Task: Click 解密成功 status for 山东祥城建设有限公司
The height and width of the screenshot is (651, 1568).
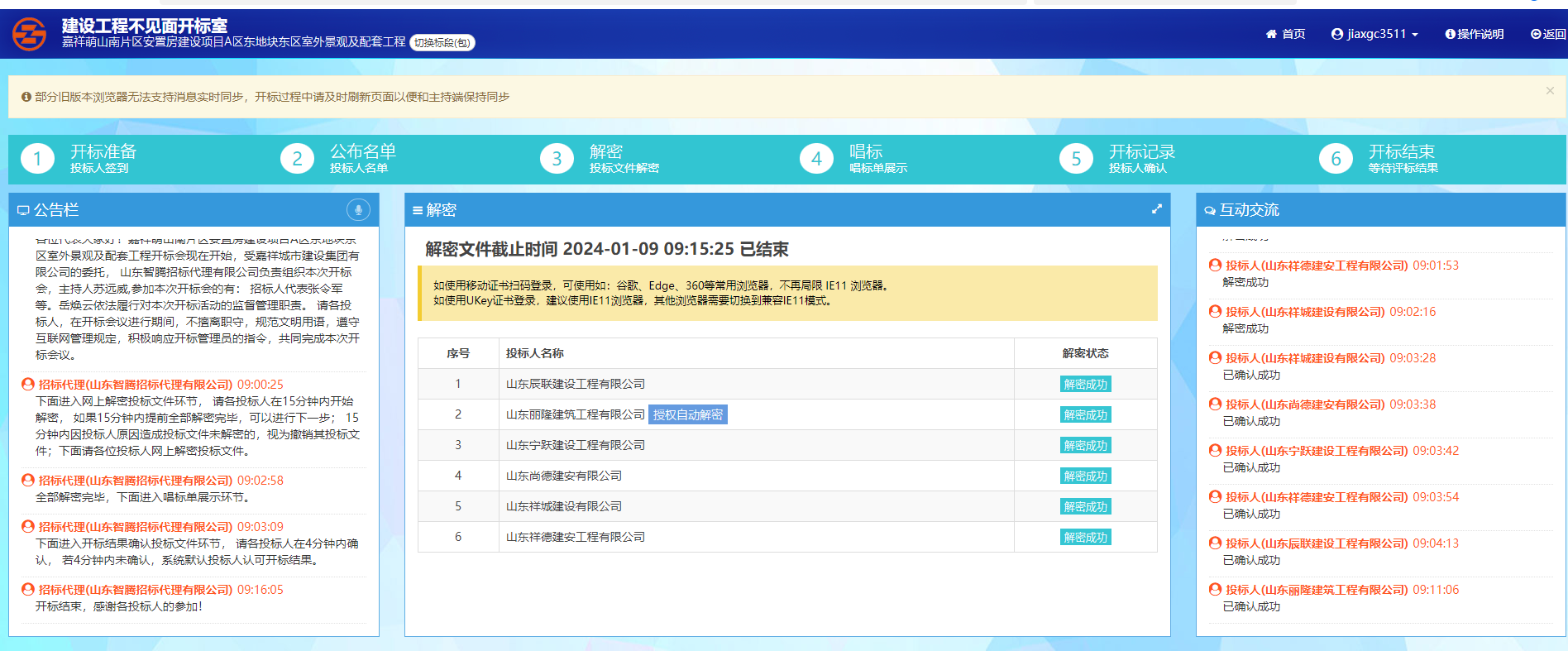Action: coord(1085,506)
